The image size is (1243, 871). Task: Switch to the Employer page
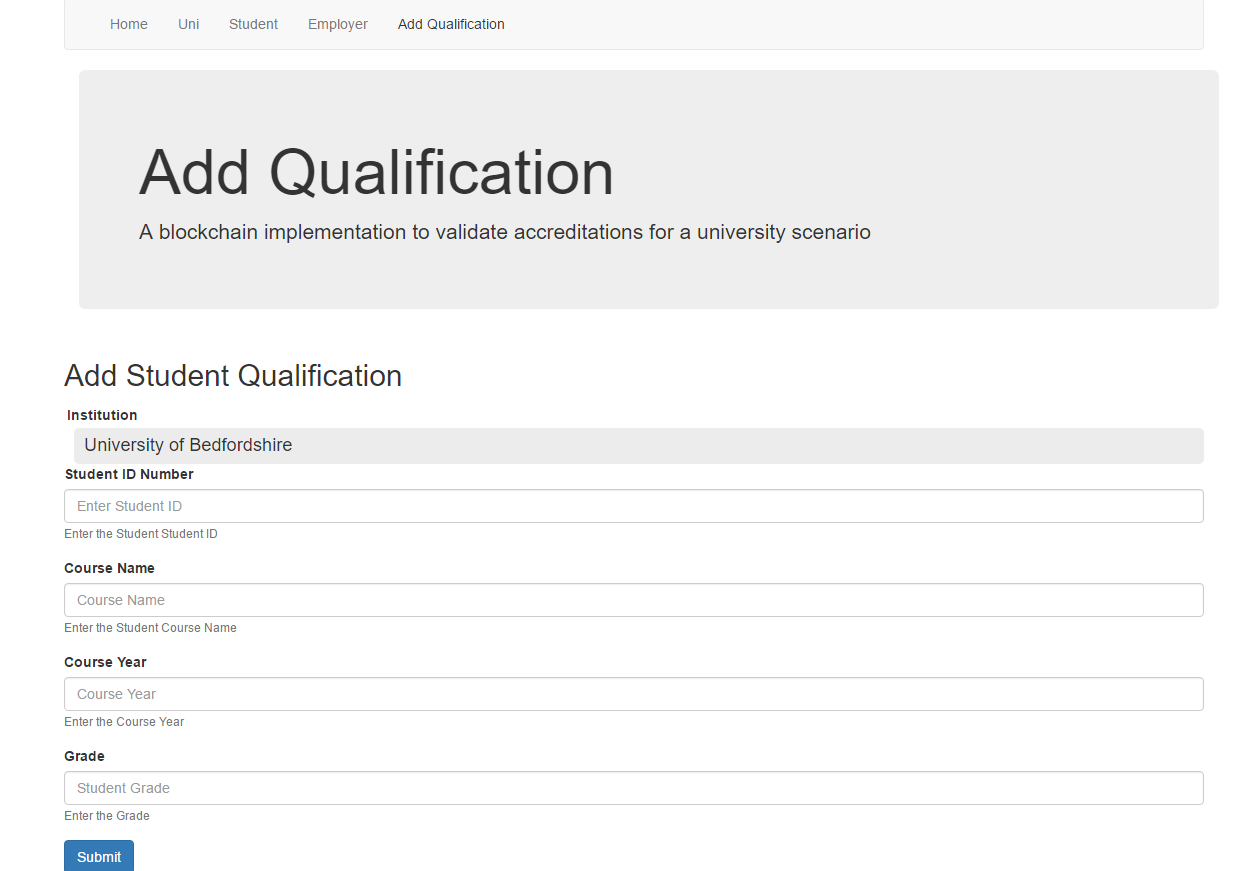click(338, 24)
